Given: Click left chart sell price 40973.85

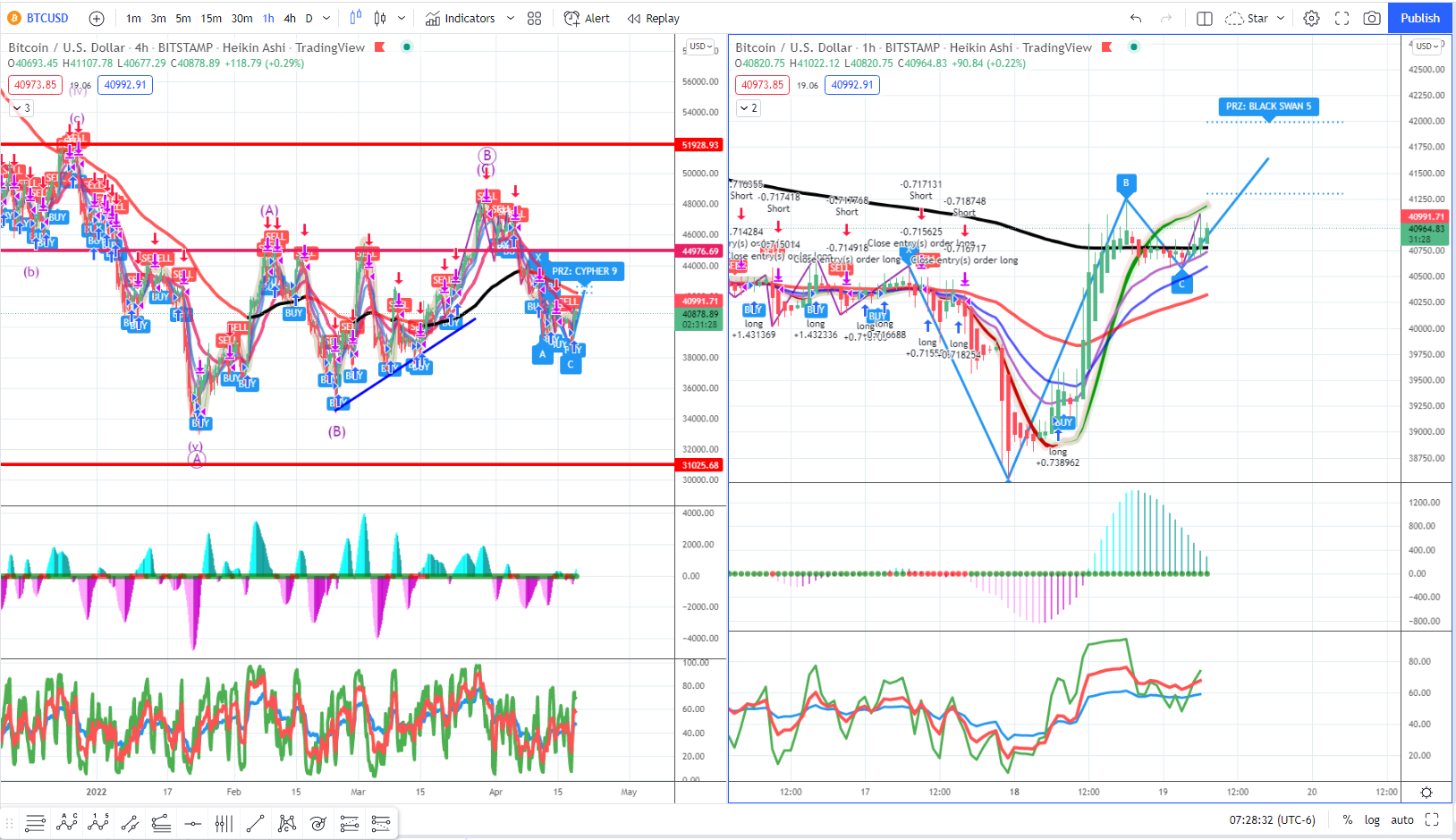Looking at the screenshot, I should (x=35, y=85).
